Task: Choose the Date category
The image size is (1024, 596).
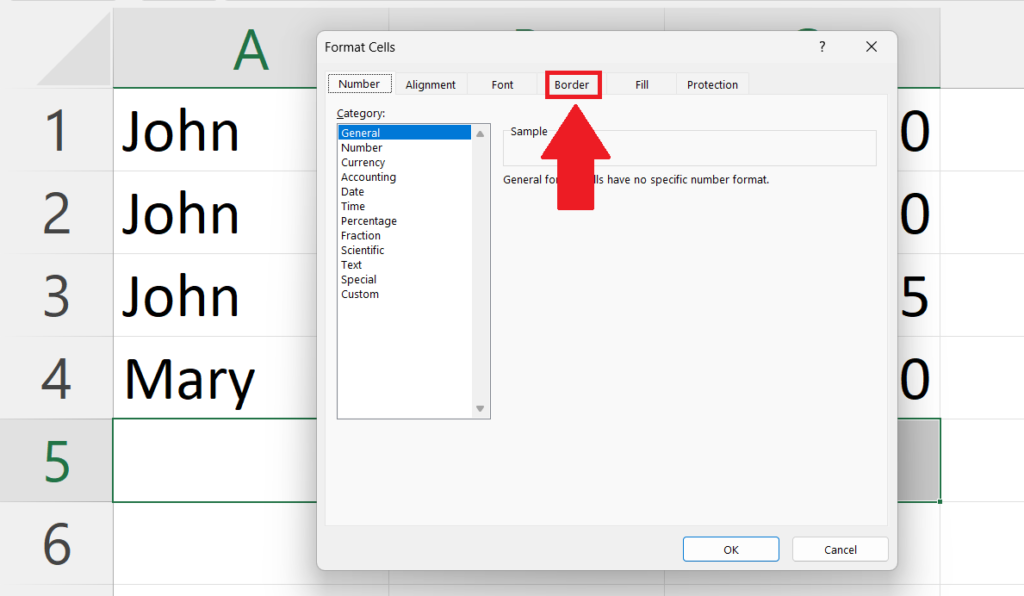Action: [353, 192]
